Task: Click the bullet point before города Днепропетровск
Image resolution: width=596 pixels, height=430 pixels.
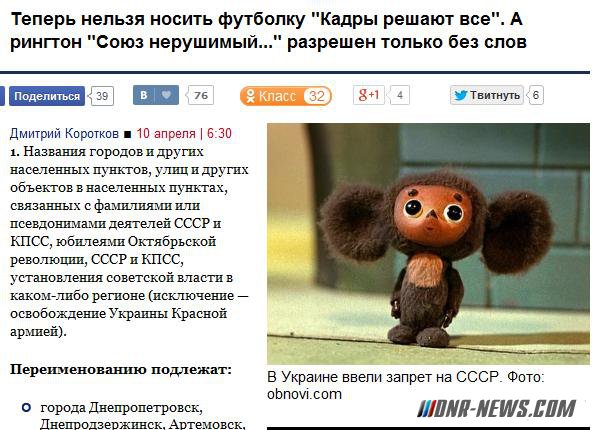Action: click(x=26, y=408)
